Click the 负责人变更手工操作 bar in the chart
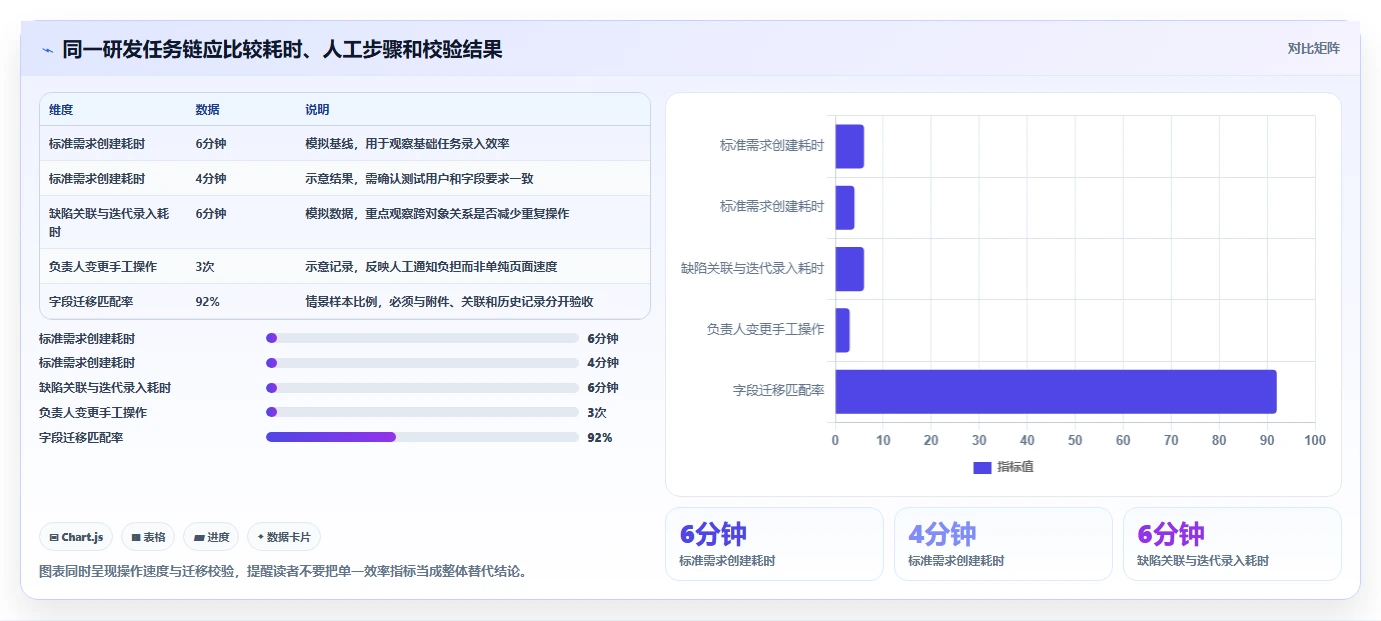This screenshot has height=621, width=1381. [842, 330]
